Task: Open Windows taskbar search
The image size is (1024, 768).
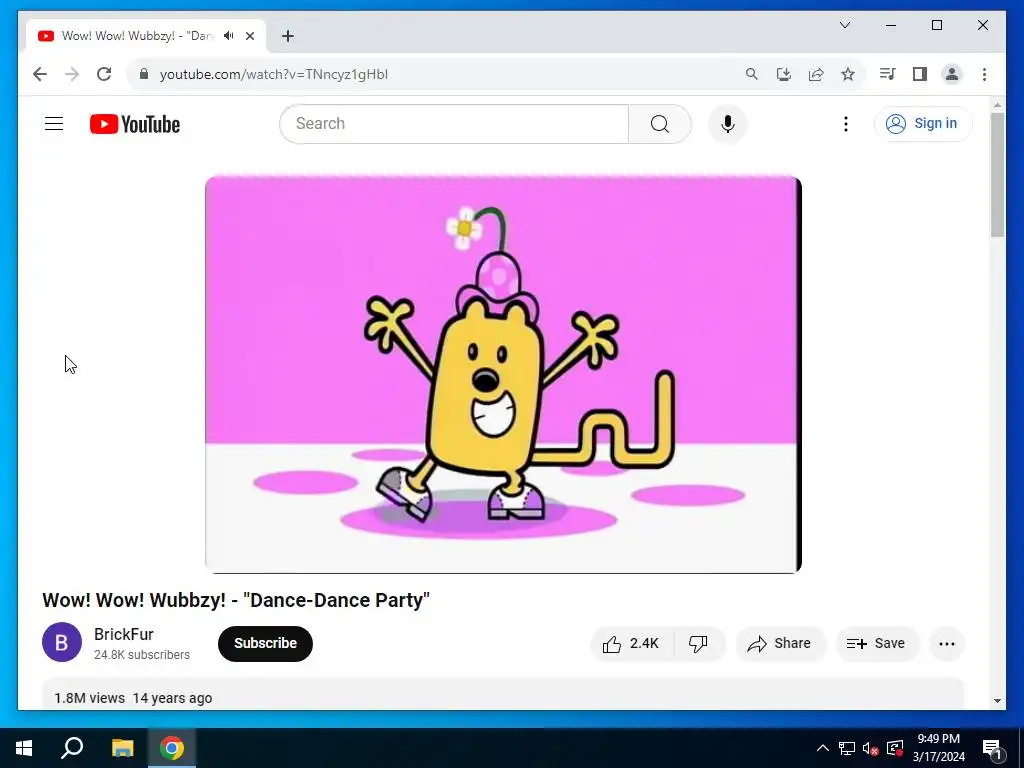Action: coord(72,748)
